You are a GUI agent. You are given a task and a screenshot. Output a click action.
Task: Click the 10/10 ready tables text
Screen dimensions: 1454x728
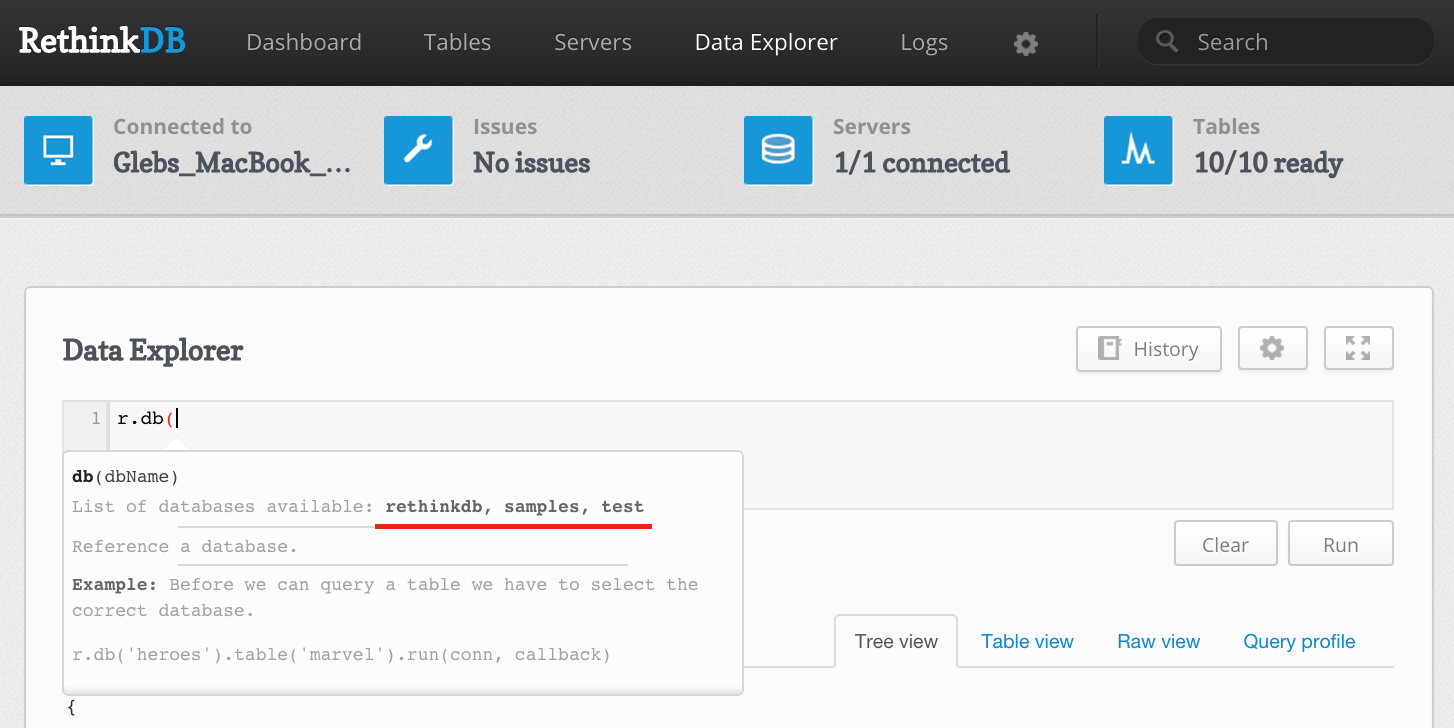(1268, 163)
